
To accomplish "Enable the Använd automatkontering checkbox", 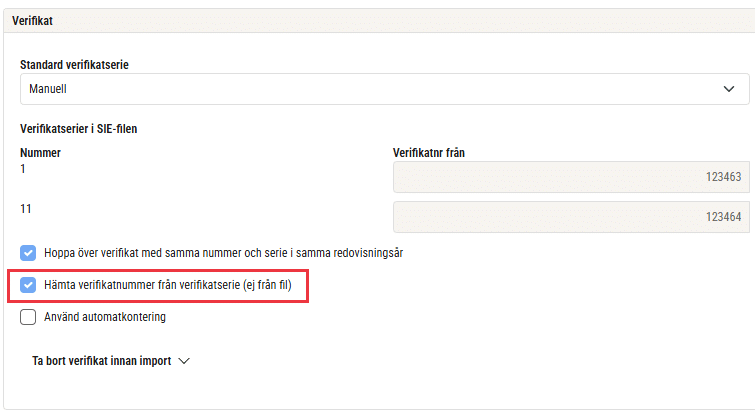I will (x=28, y=317).
